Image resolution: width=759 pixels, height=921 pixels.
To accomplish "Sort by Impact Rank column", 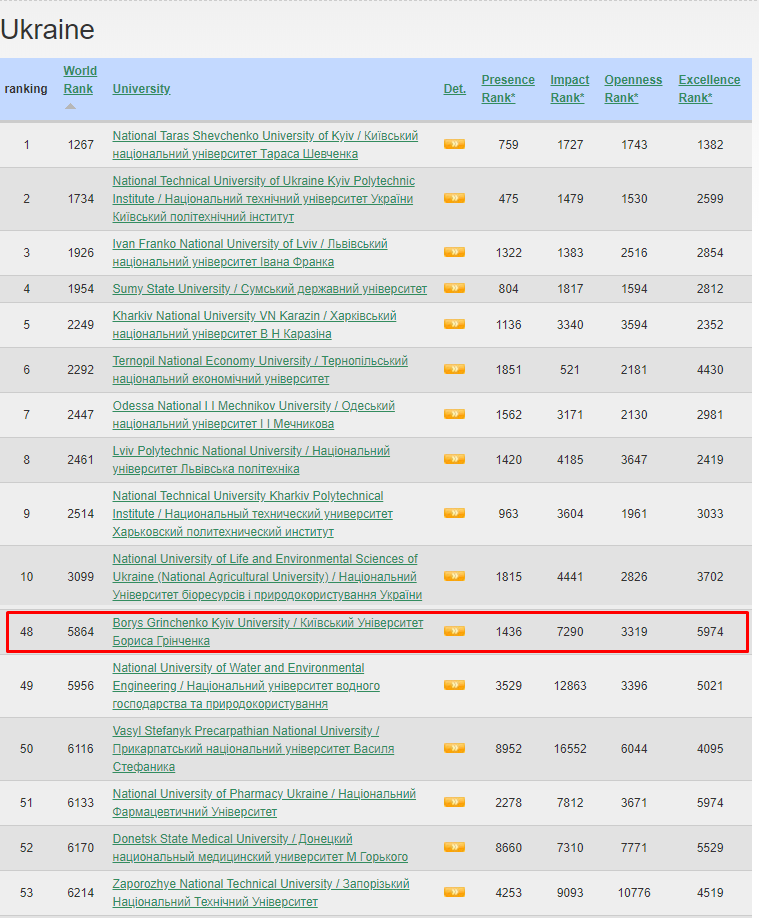I will pyautogui.click(x=569, y=88).
